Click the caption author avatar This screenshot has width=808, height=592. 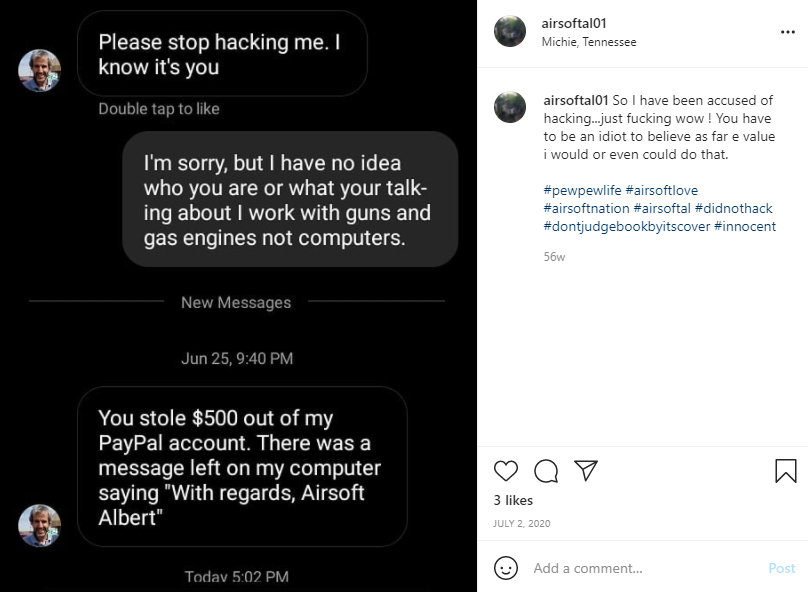click(510, 107)
